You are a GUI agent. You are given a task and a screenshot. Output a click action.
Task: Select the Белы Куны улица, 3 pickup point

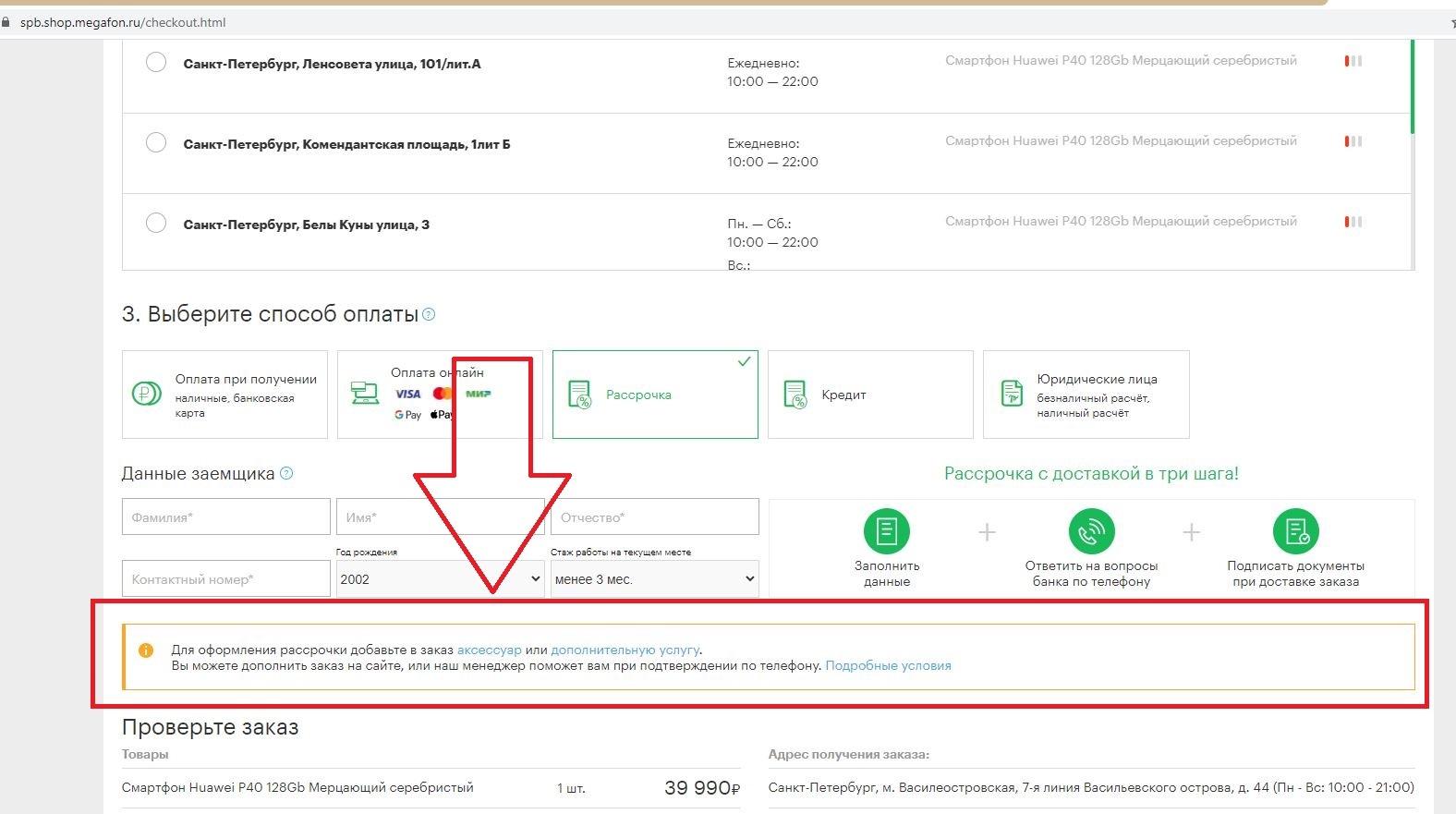pyautogui.click(x=156, y=223)
